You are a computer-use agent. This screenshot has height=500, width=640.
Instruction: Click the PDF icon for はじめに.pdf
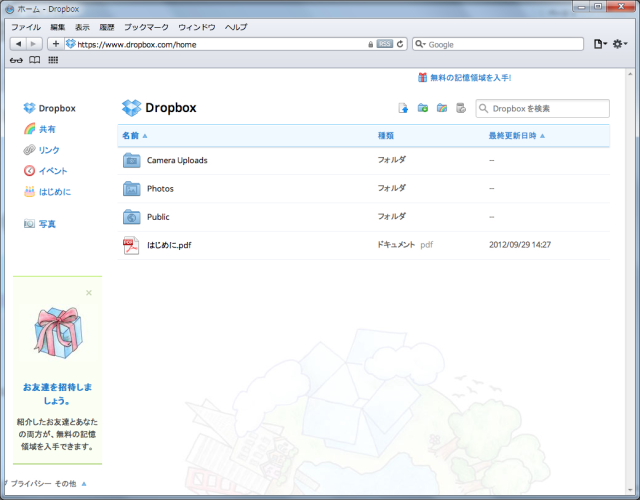(131, 245)
